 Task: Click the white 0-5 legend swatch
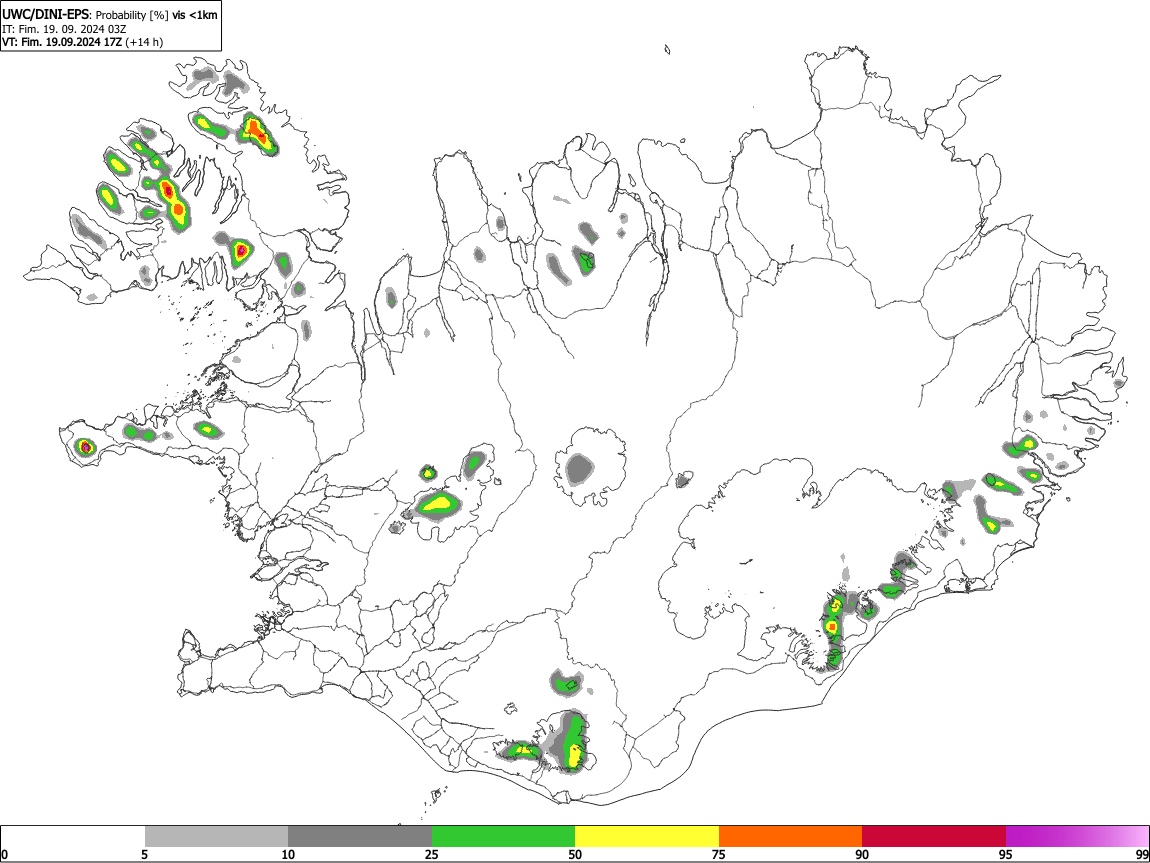(73, 836)
